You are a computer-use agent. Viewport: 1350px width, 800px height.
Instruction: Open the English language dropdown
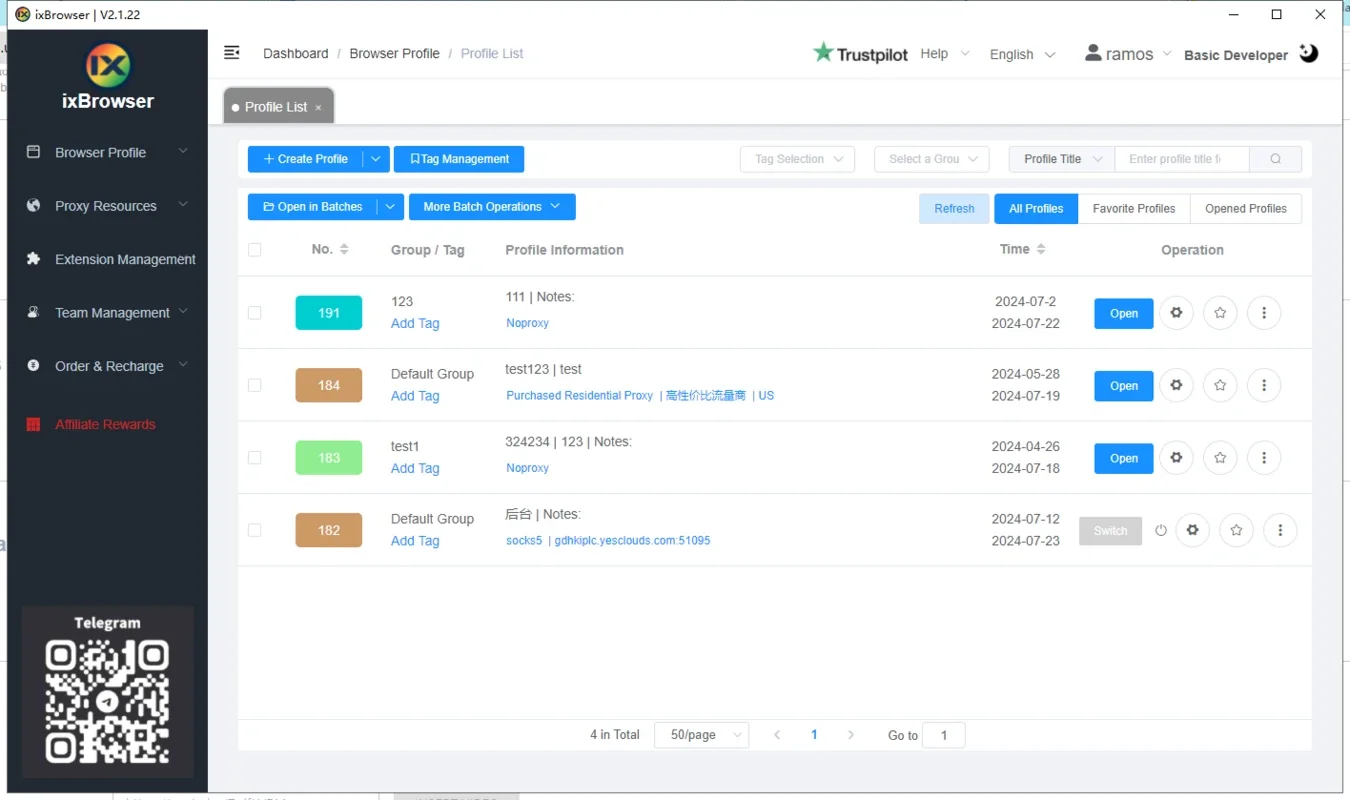pyautogui.click(x=1022, y=54)
